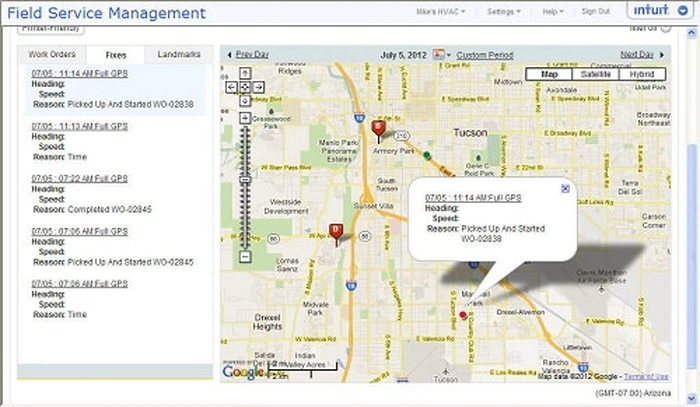Pan the map down with arrow control
Image resolution: width=700 pixels, height=407 pixels.
245,101
